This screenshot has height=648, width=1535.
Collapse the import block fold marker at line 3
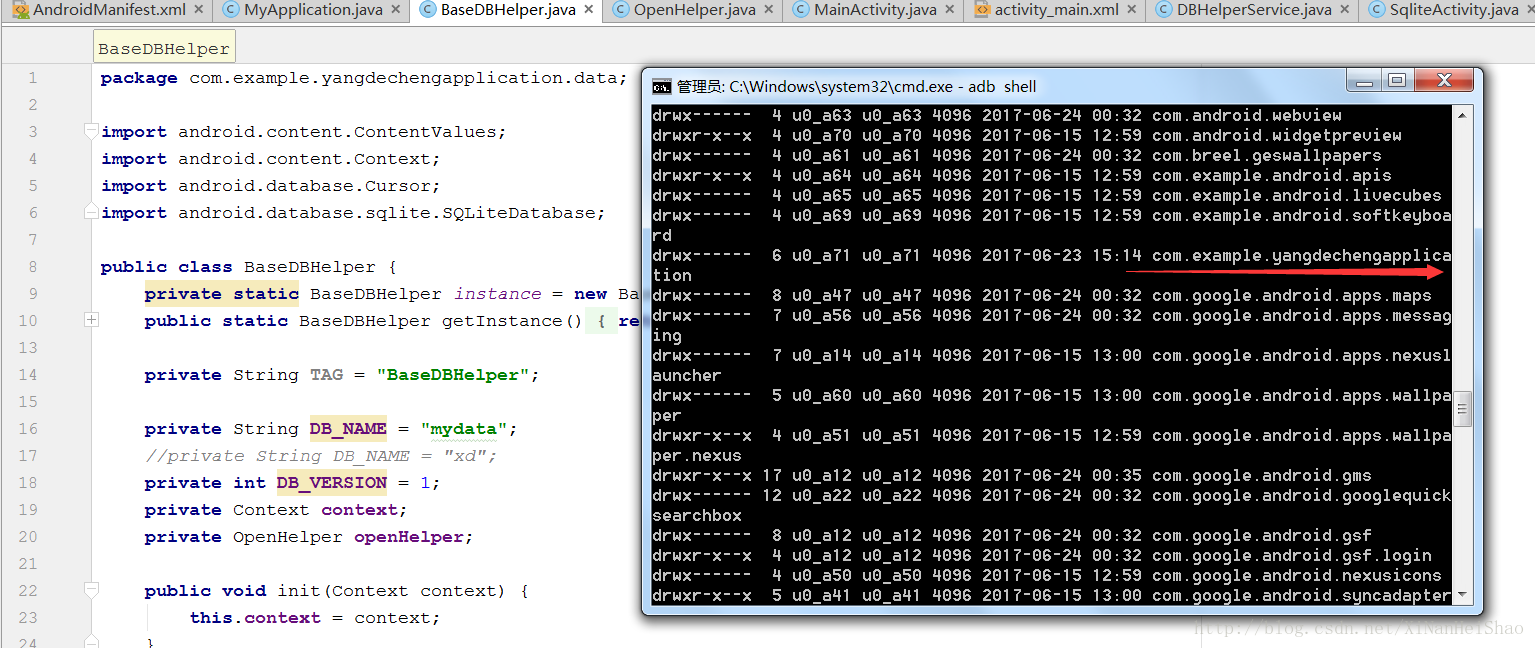point(91,131)
